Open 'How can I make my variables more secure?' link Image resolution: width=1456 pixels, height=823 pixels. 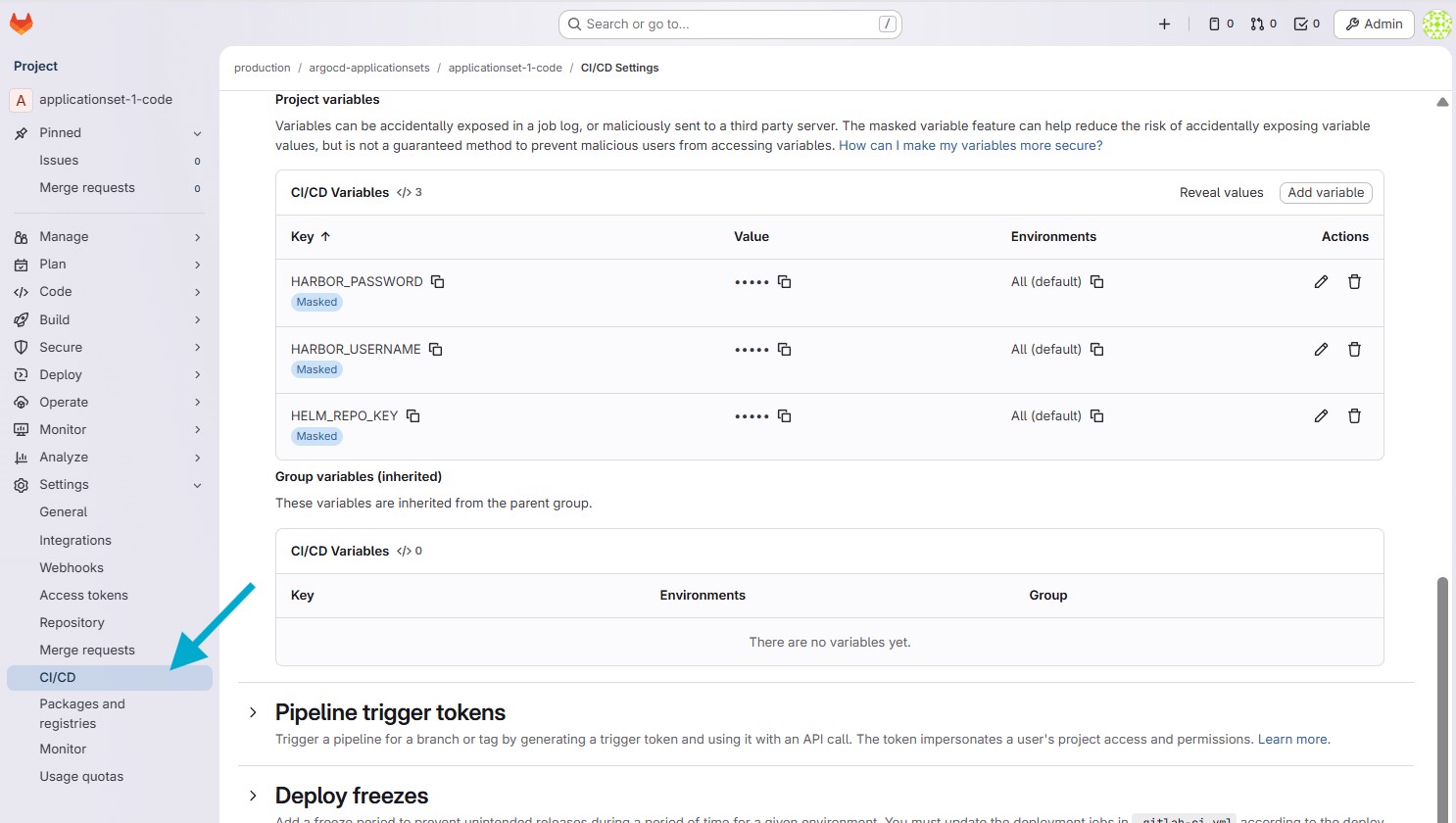970,146
